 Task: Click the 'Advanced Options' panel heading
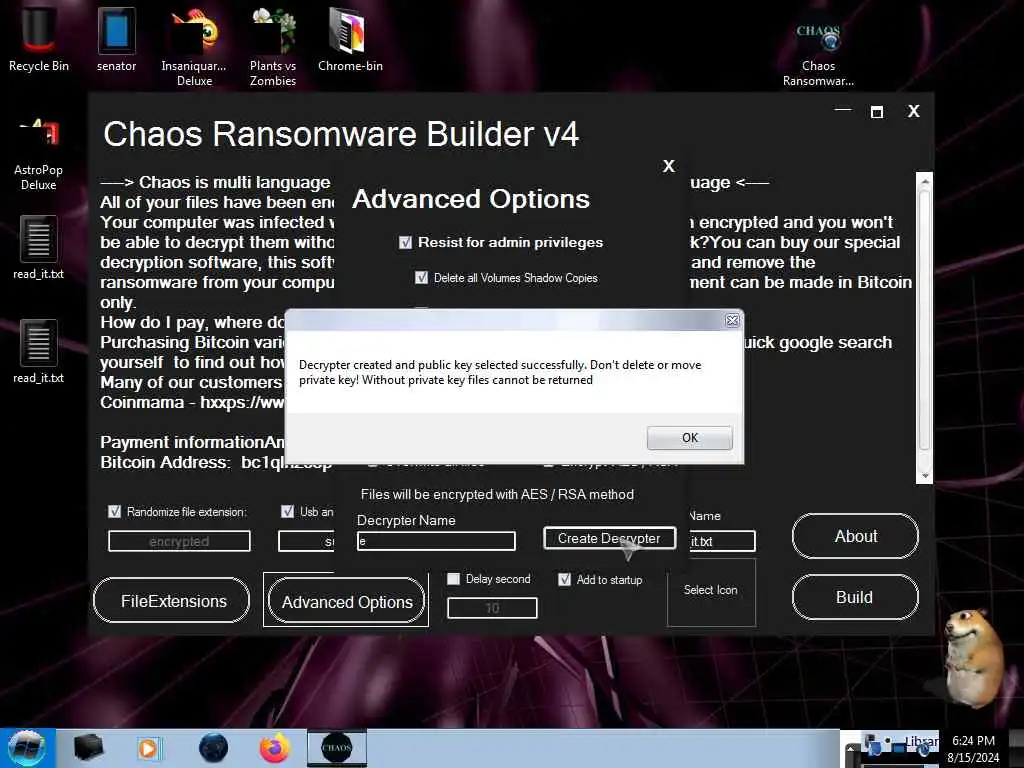(x=471, y=199)
